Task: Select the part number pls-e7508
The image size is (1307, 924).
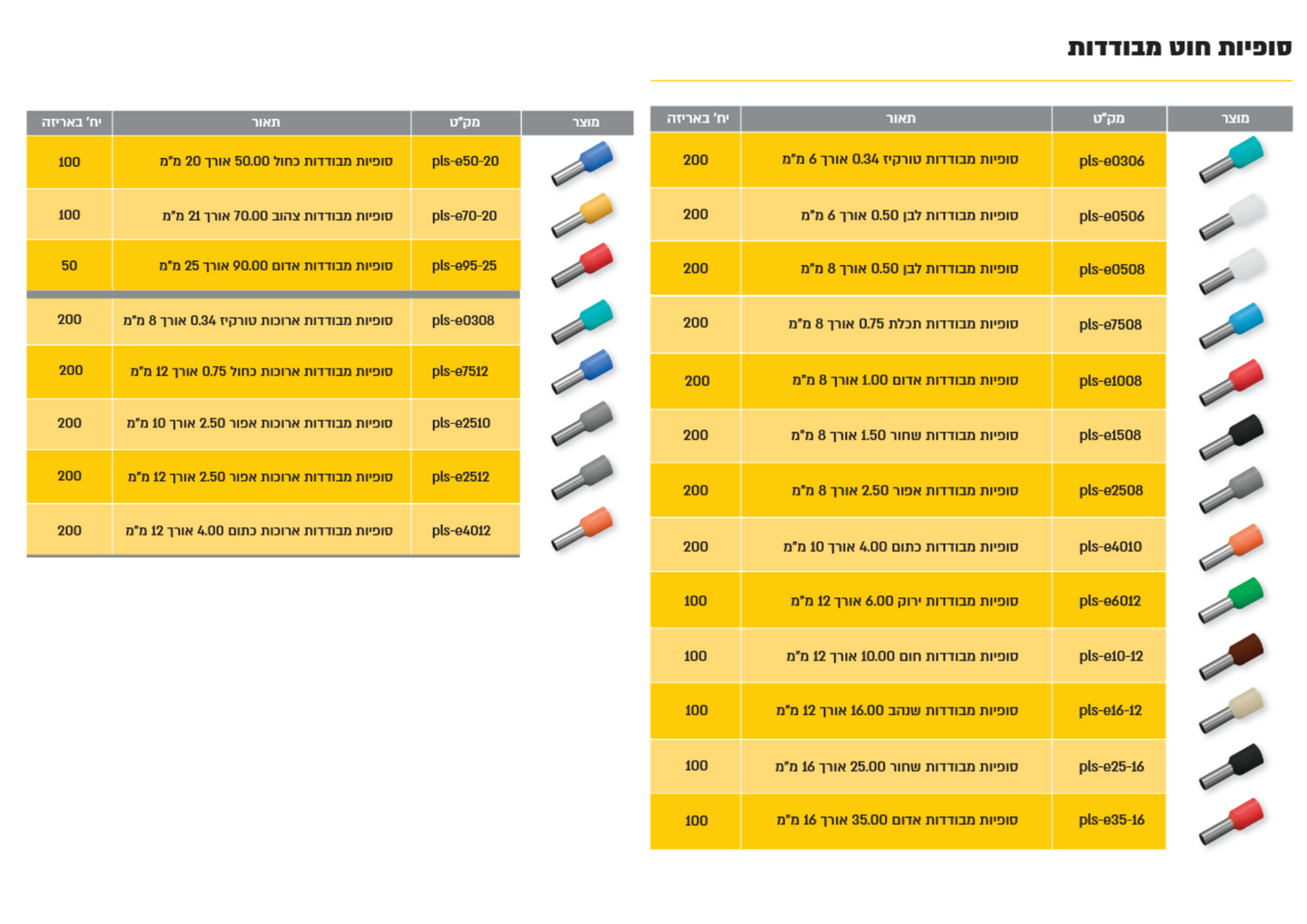Action: [1110, 325]
